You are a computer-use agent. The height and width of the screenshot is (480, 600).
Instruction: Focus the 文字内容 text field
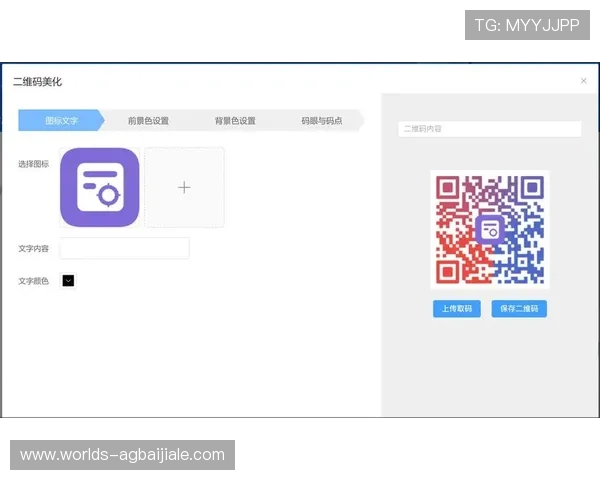coord(124,248)
